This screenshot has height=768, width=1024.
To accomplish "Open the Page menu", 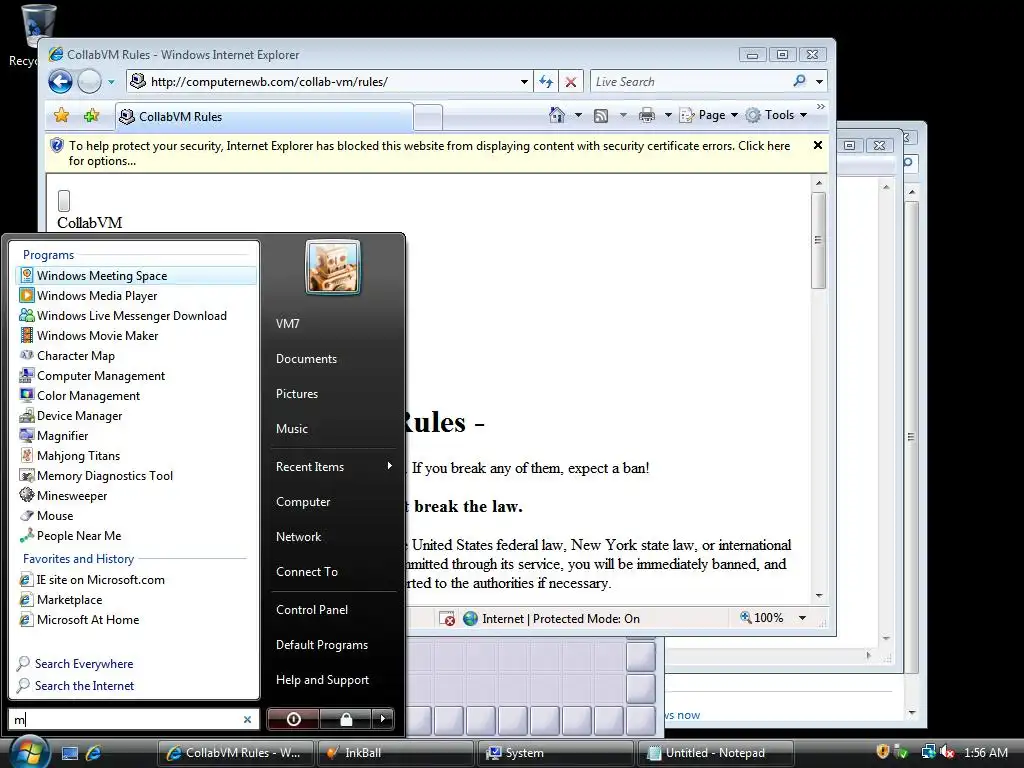I will point(709,115).
